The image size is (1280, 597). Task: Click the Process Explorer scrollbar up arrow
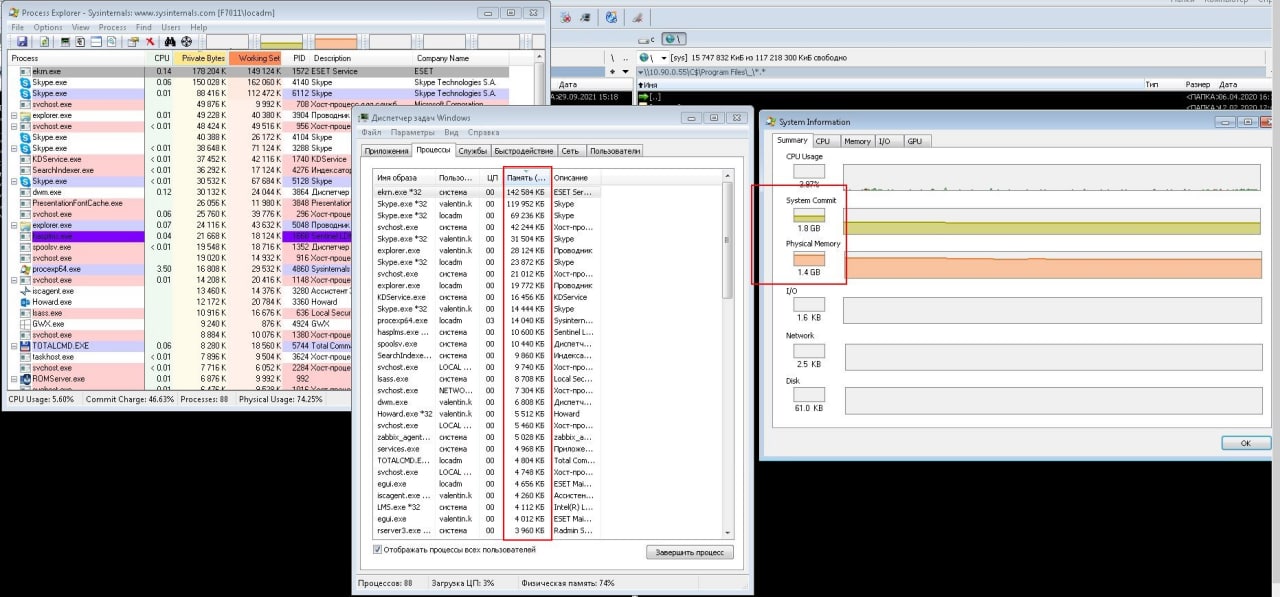click(540, 58)
